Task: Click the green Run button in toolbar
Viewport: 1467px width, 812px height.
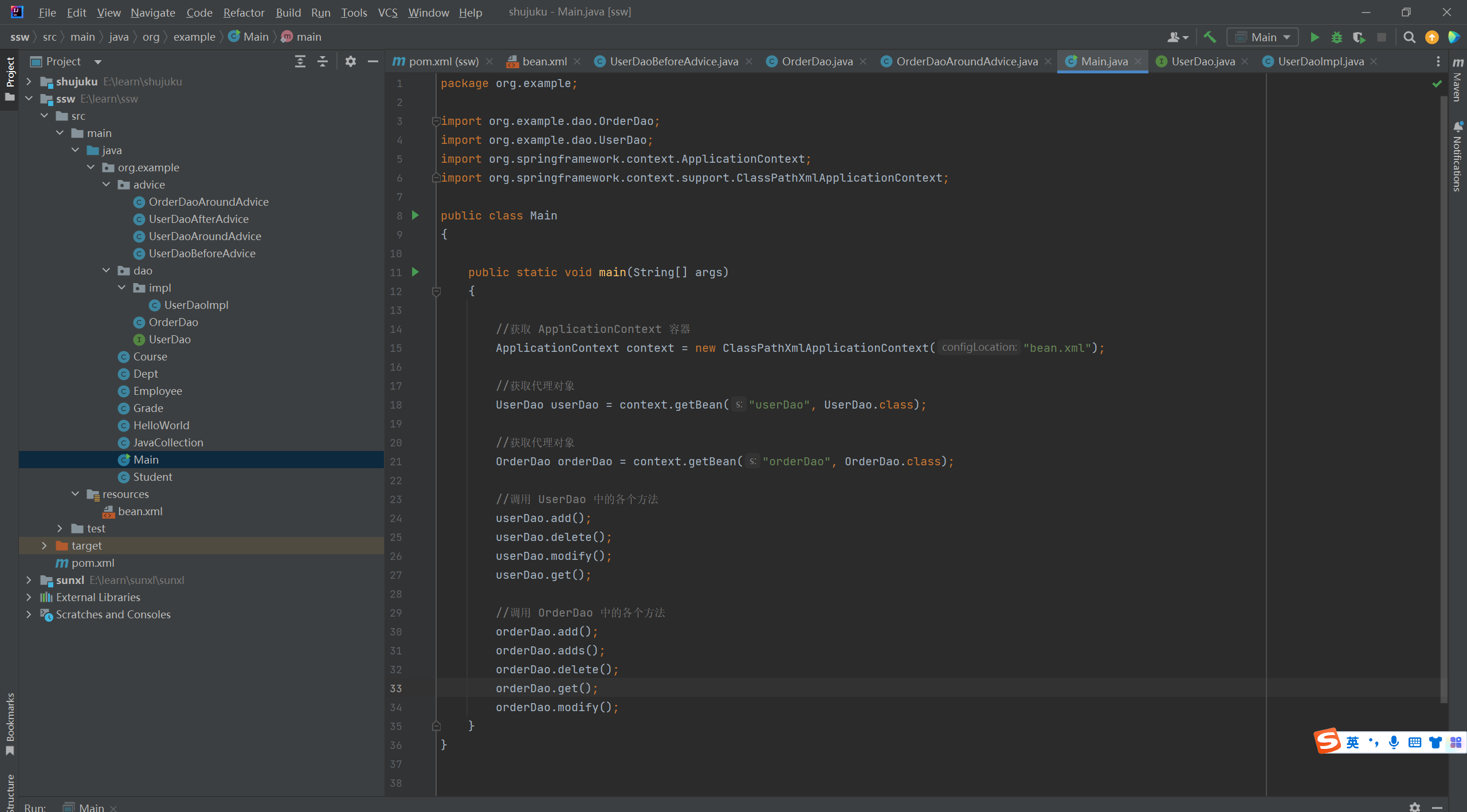Action: point(1315,37)
